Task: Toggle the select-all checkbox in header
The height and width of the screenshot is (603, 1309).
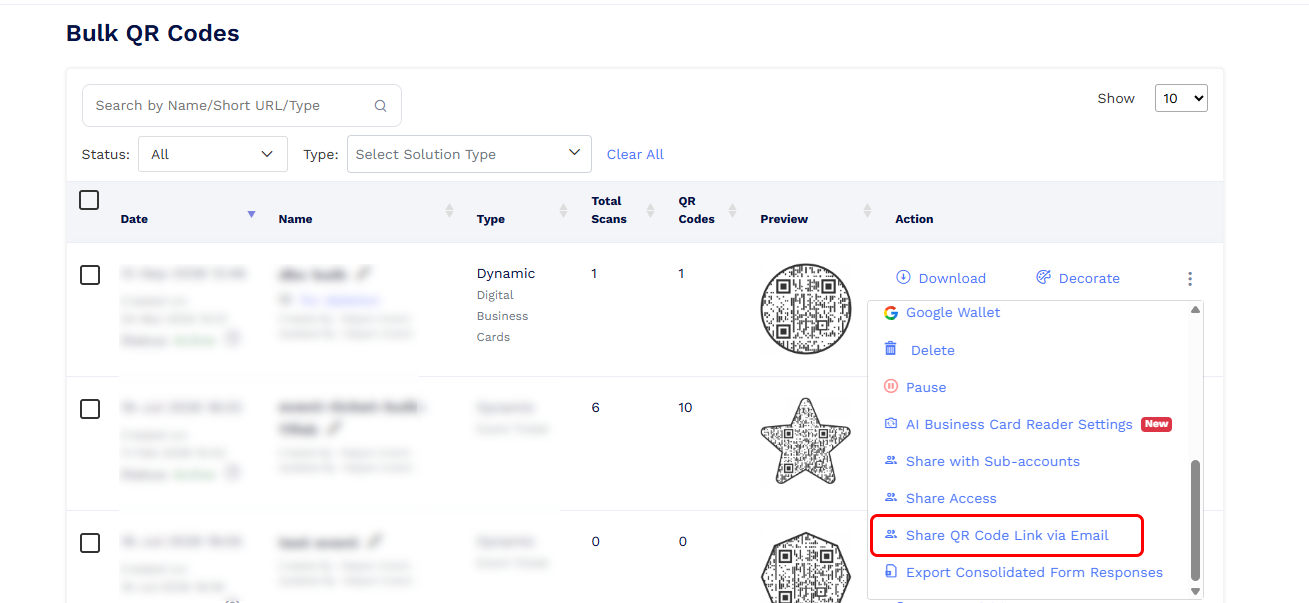Action: (89, 200)
